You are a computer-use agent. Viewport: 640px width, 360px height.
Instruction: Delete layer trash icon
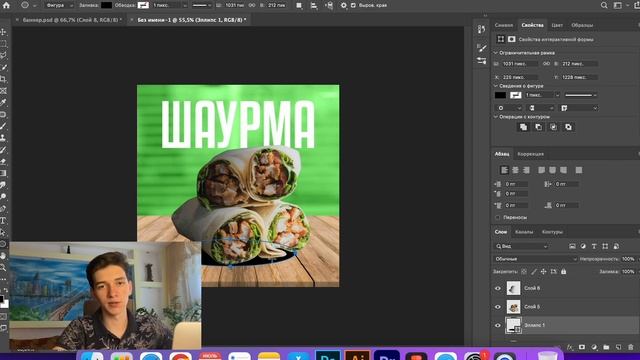631,347
